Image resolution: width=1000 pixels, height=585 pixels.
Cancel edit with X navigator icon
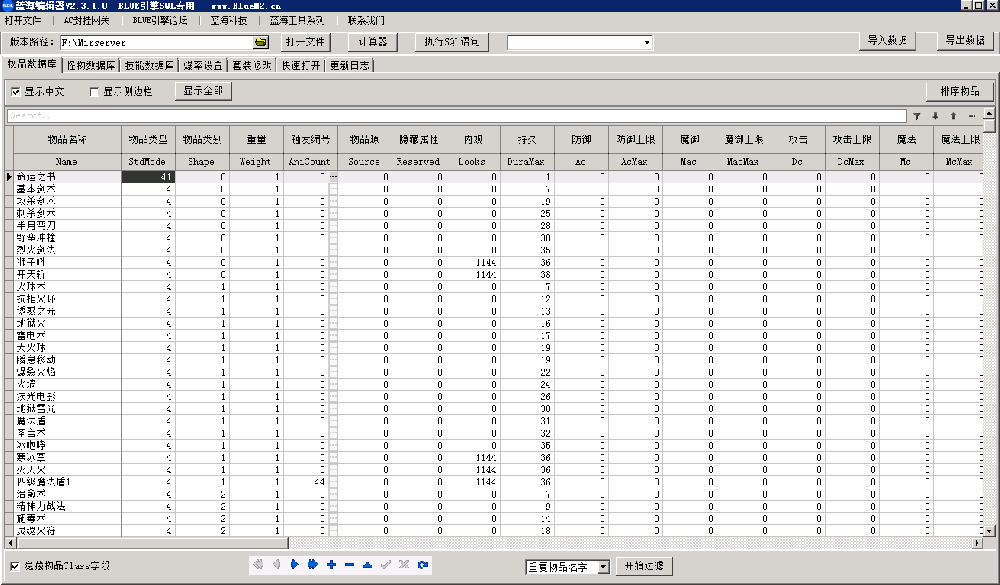pyautogui.click(x=404, y=565)
